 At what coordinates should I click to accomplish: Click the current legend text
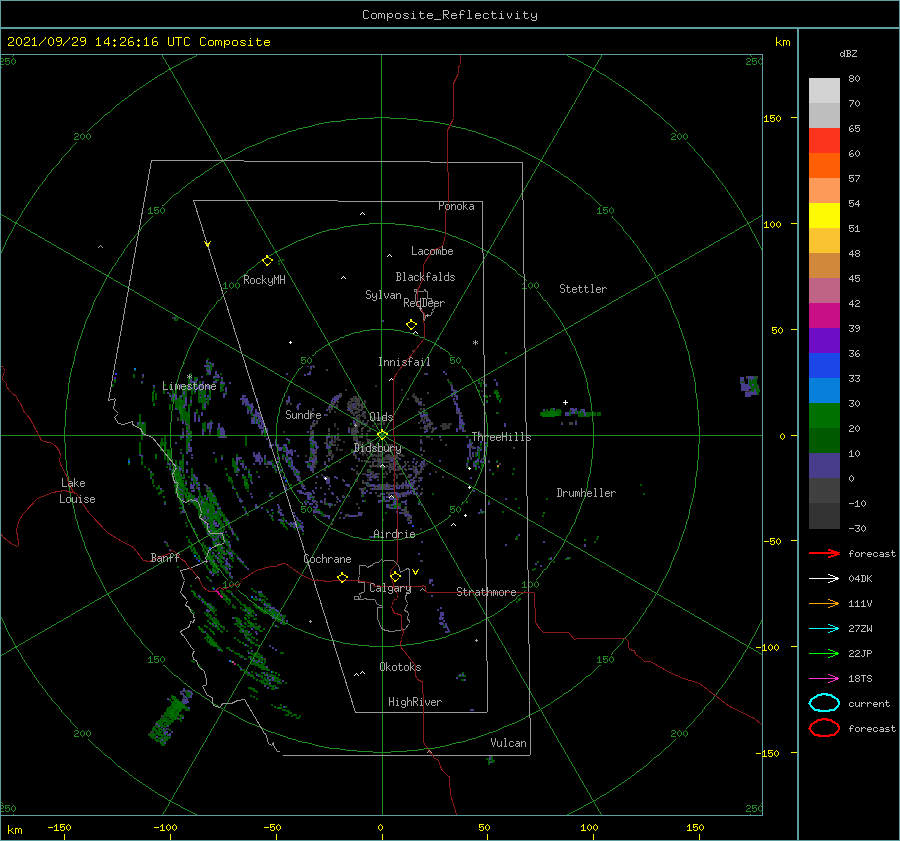(869, 703)
